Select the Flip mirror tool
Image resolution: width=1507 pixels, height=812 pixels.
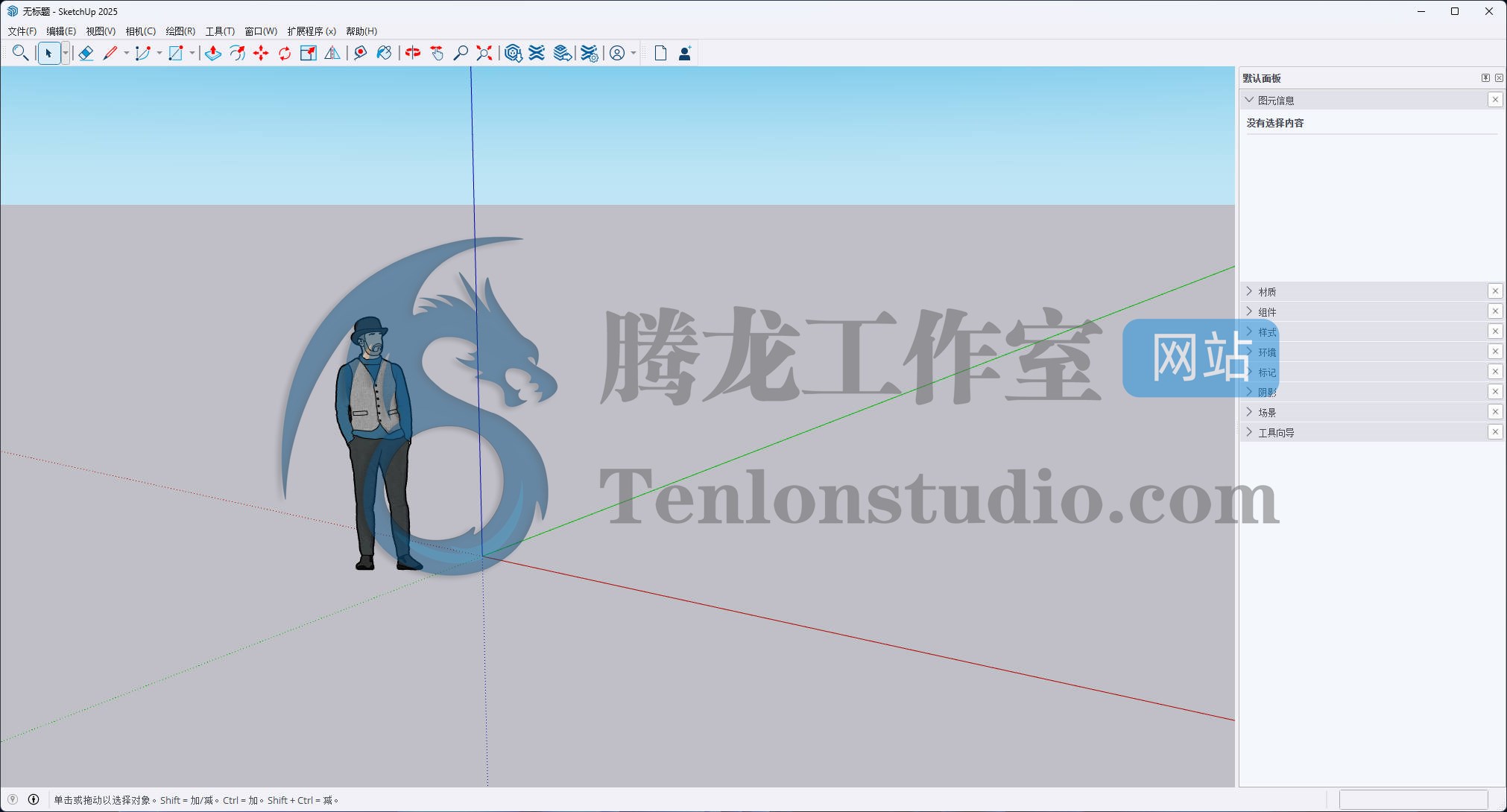(x=332, y=53)
